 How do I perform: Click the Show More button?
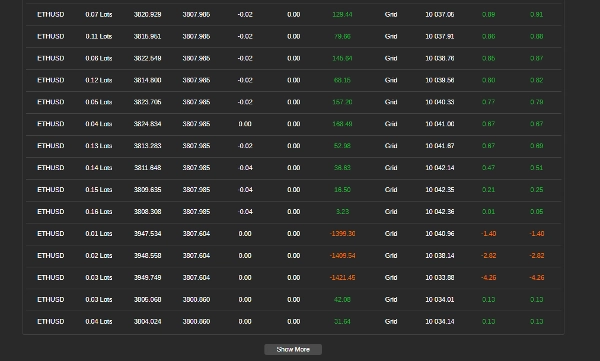click(293, 350)
